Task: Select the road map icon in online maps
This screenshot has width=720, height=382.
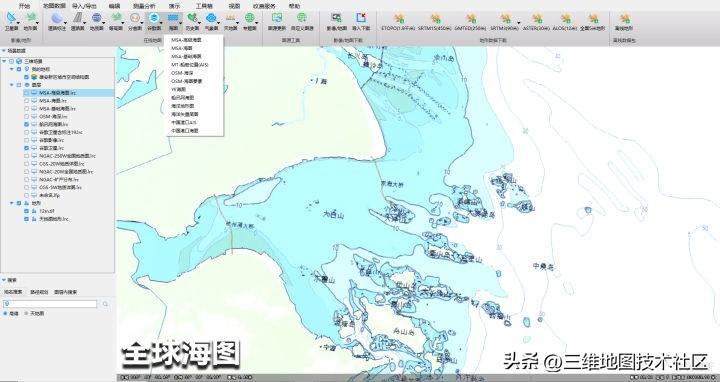Action: (x=77, y=18)
